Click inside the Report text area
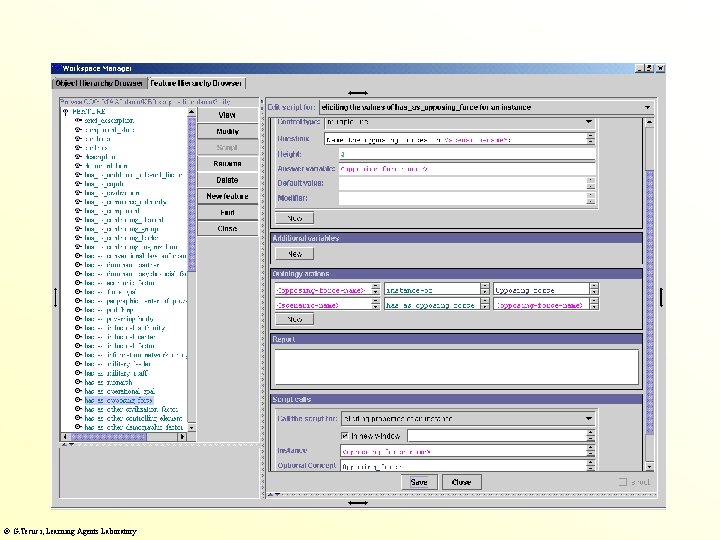Screen dimensions: 720x540 click(x=455, y=366)
